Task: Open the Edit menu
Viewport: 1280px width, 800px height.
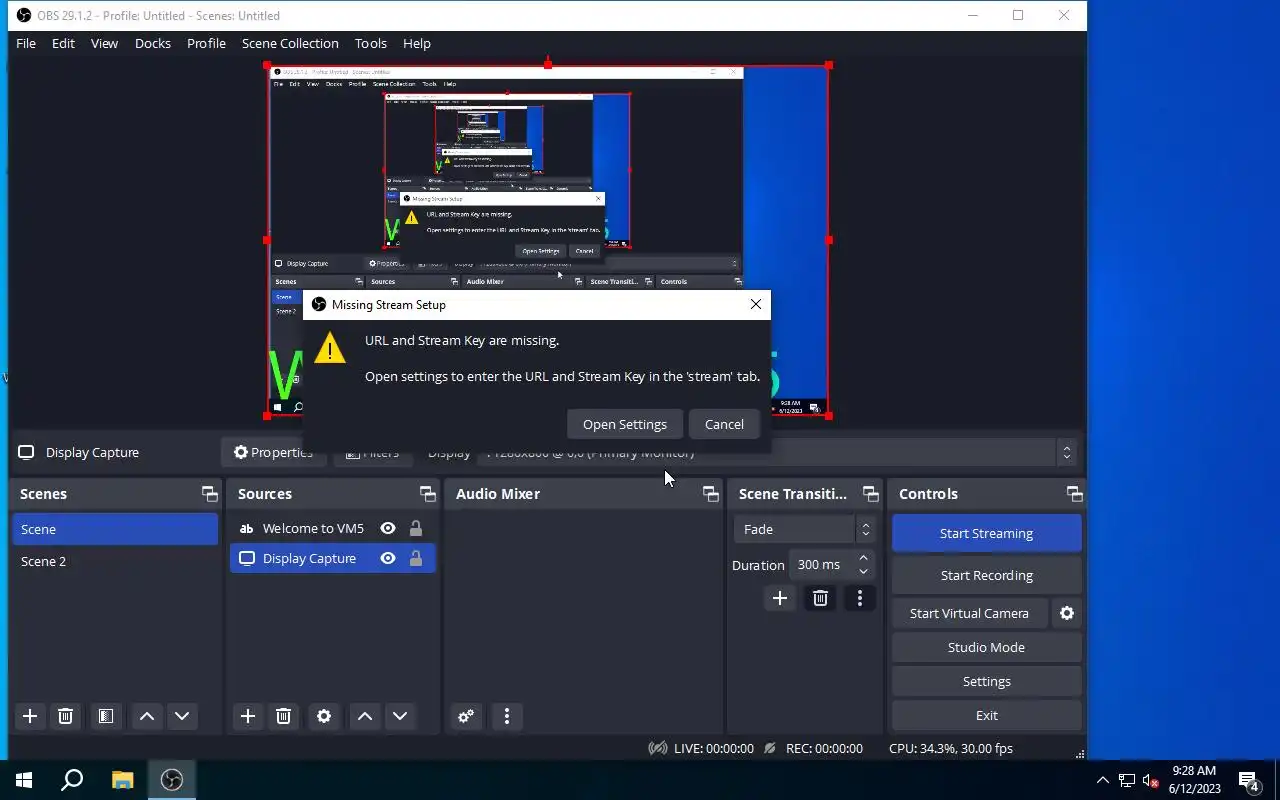Action: tap(63, 43)
